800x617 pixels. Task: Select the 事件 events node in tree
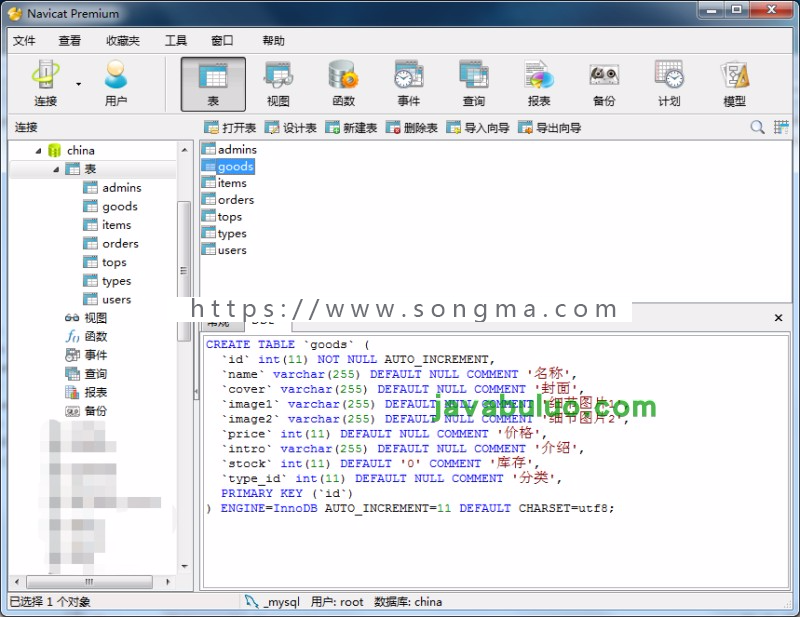(x=86, y=355)
